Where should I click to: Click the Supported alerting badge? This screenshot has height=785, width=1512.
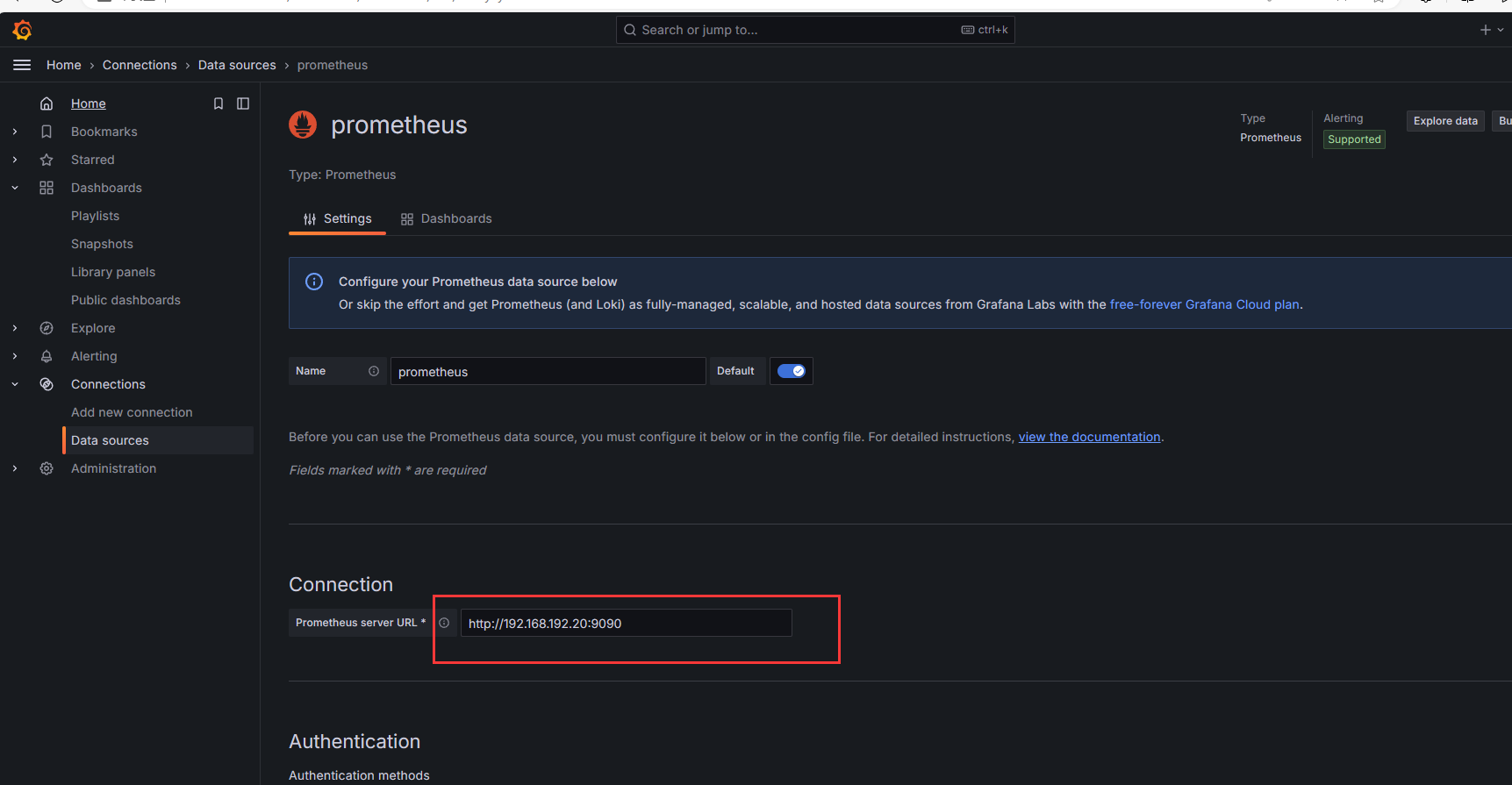tap(1354, 139)
